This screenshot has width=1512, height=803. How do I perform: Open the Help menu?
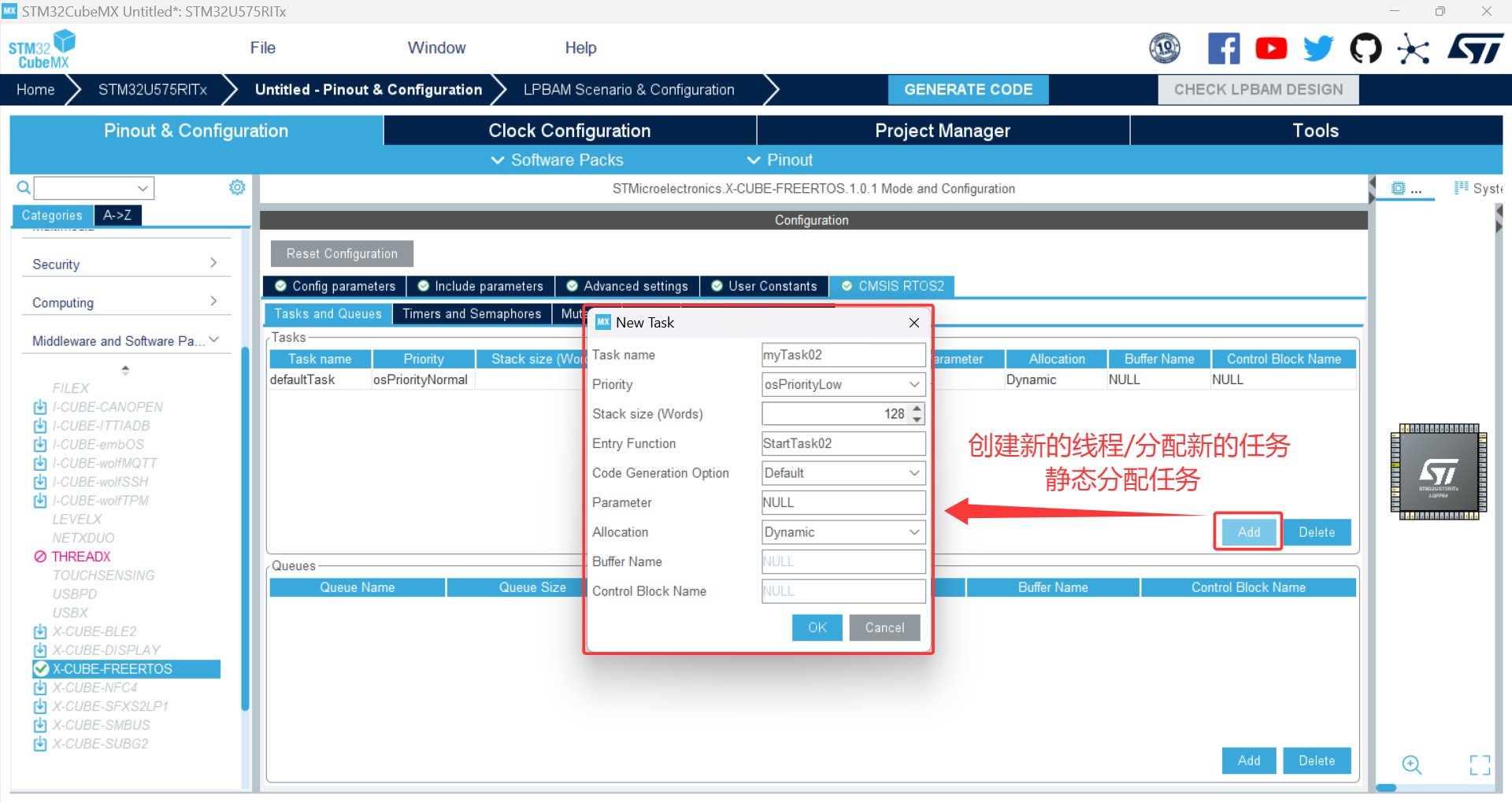pyautogui.click(x=580, y=48)
